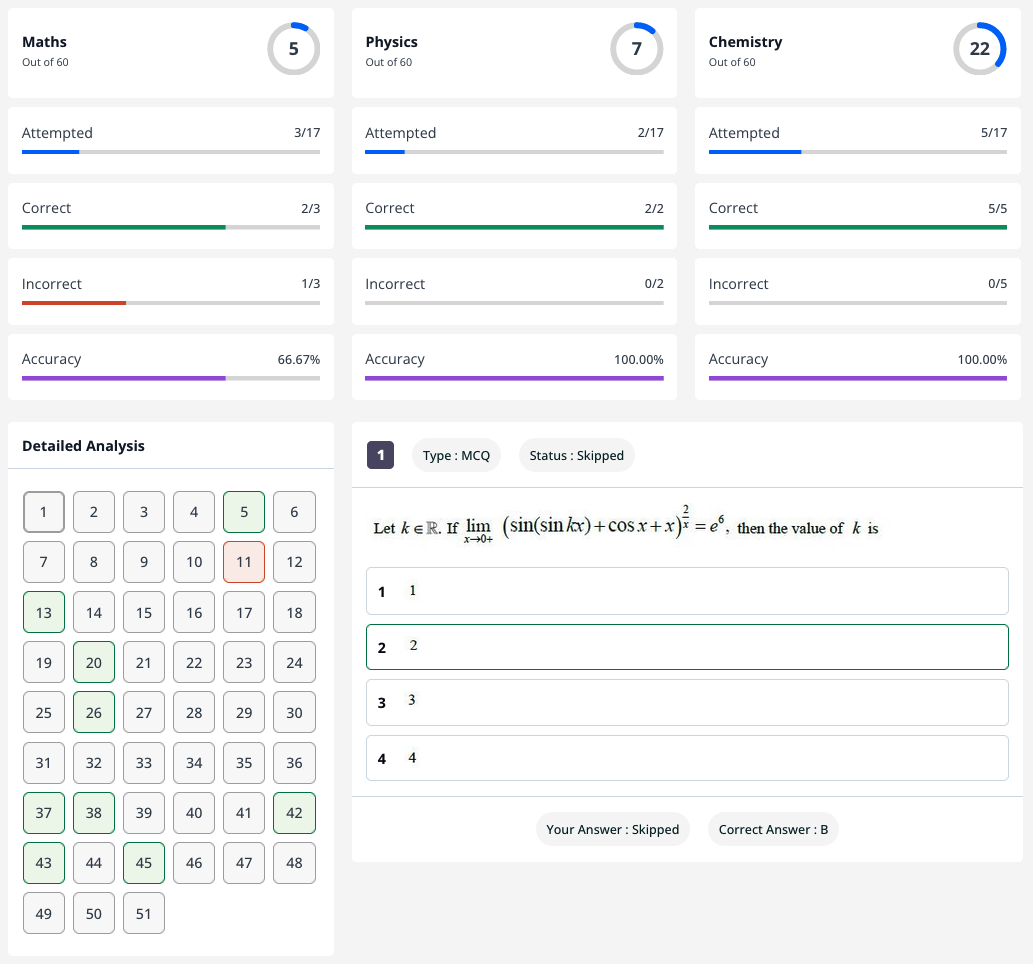Click the dark question number 1 badge
Viewport: 1033px width, 964px height.
(380, 455)
